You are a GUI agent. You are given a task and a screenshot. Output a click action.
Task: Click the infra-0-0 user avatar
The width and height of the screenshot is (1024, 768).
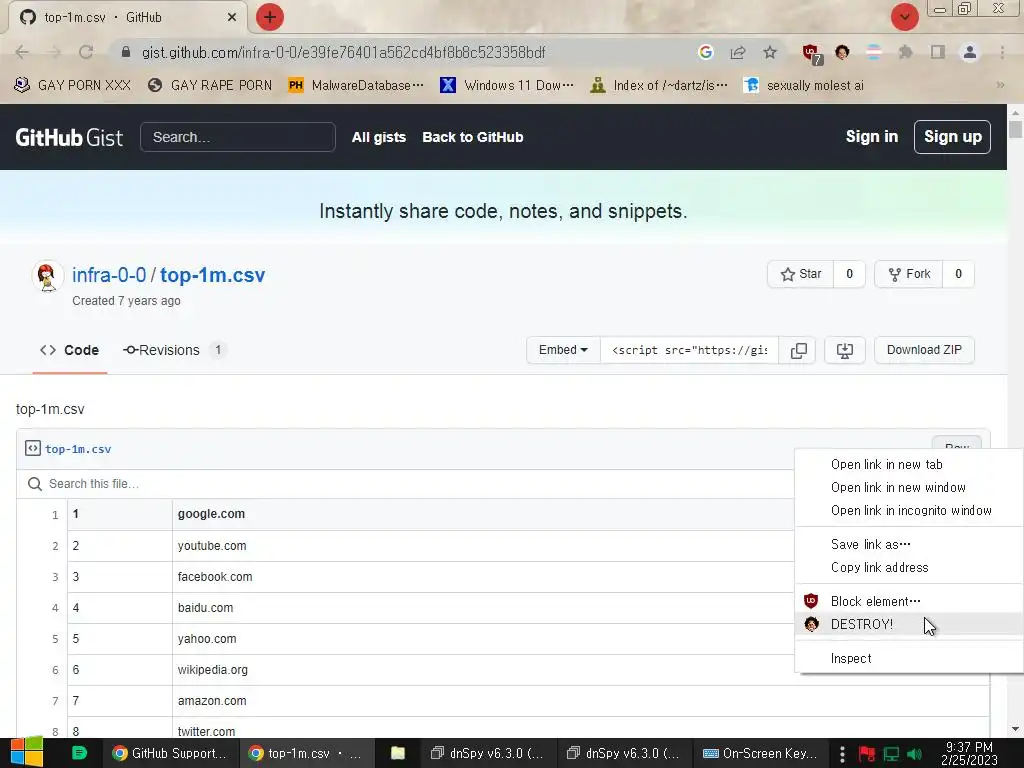[47, 276]
